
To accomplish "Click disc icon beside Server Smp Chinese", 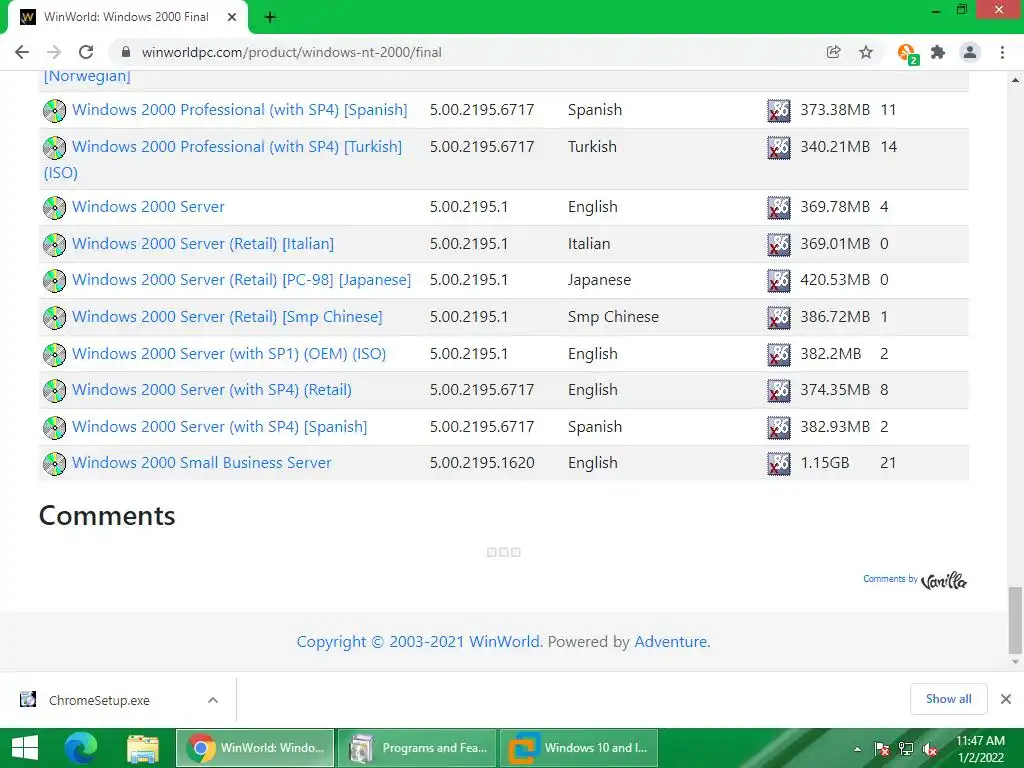I will point(54,317).
